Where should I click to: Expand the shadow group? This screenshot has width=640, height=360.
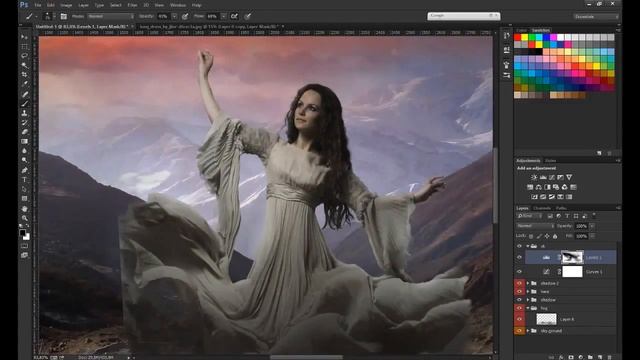(x=528, y=300)
